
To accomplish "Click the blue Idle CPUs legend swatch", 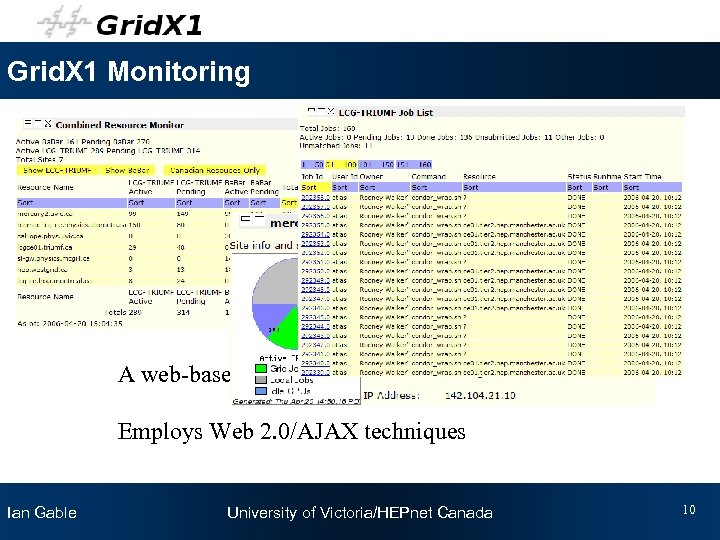I will pyautogui.click(x=260, y=391).
